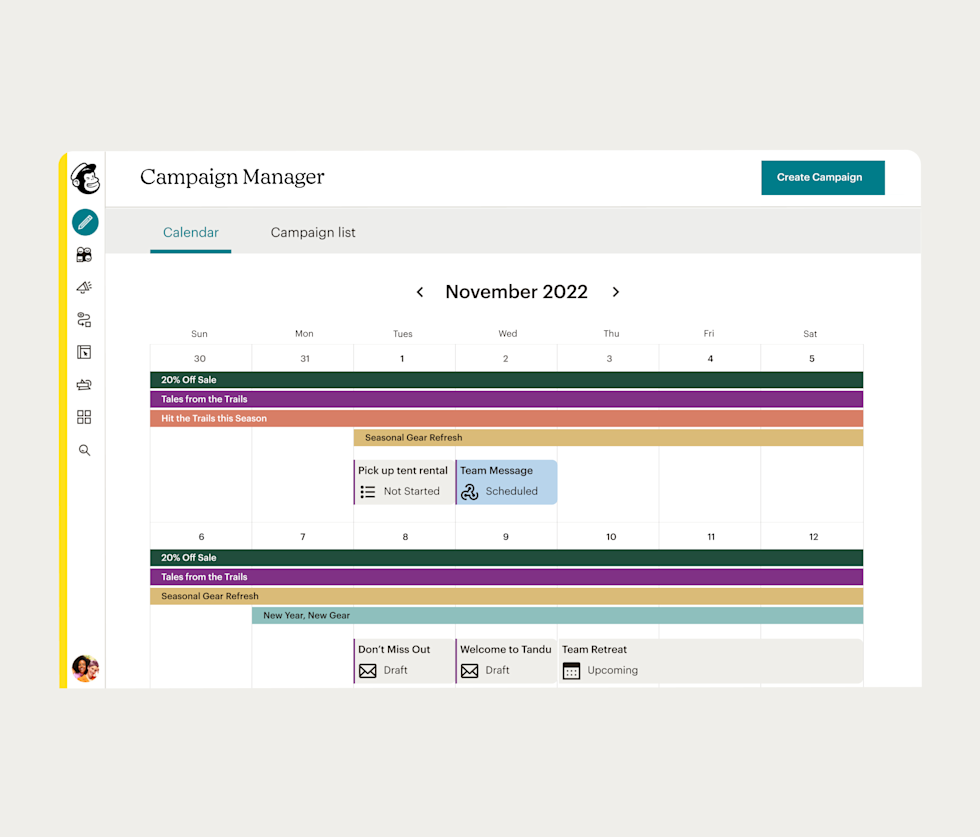Open the Integrations grid icon in sidebar
This screenshot has width=980, height=837.
84,417
